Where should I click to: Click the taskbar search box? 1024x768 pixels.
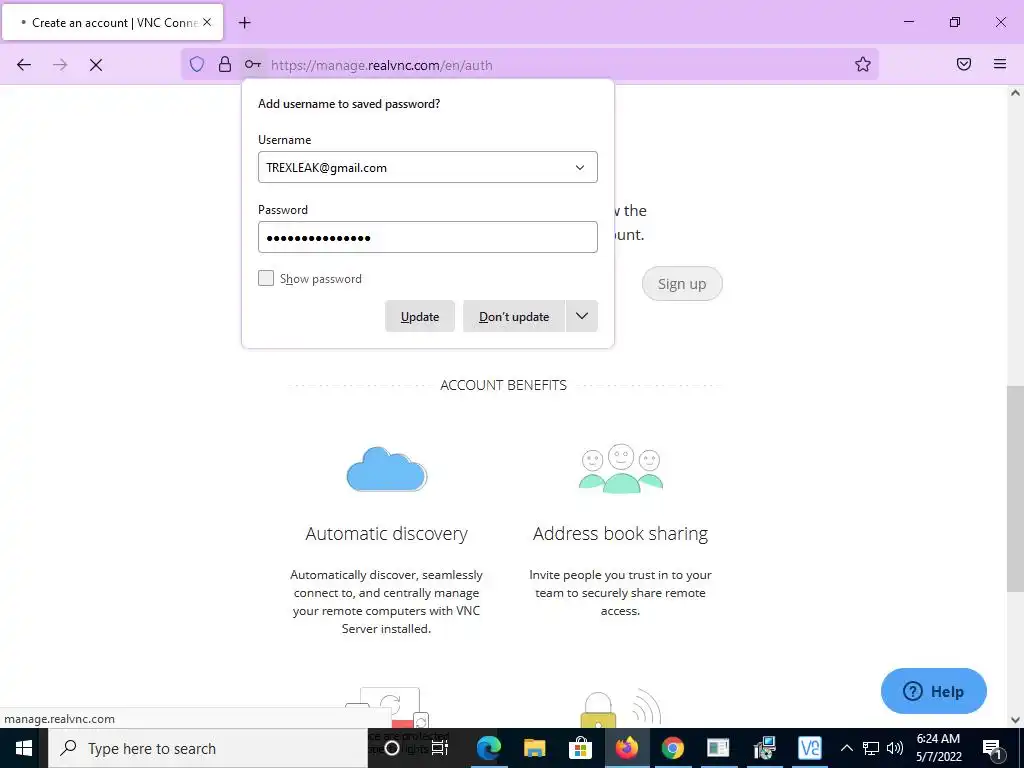pos(208,748)
